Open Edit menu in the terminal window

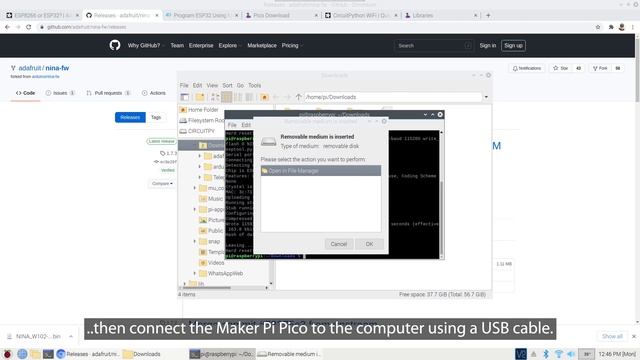point(246,125)
